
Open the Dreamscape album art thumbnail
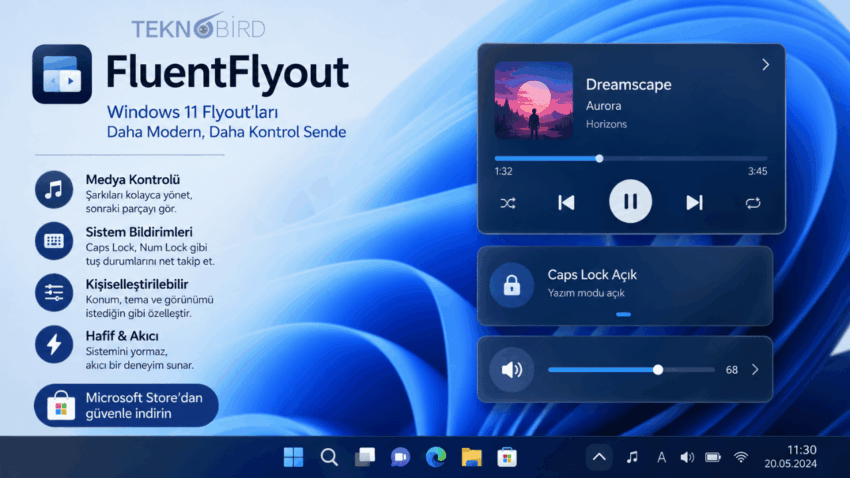pos(533,100)
